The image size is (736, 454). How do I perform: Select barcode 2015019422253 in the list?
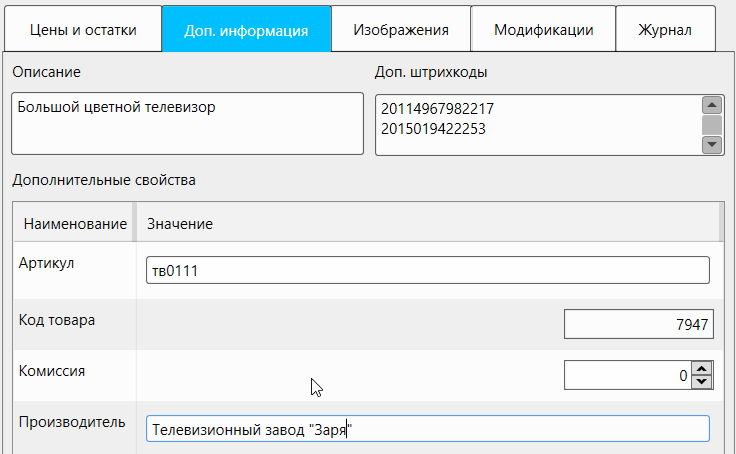[434, 128]
